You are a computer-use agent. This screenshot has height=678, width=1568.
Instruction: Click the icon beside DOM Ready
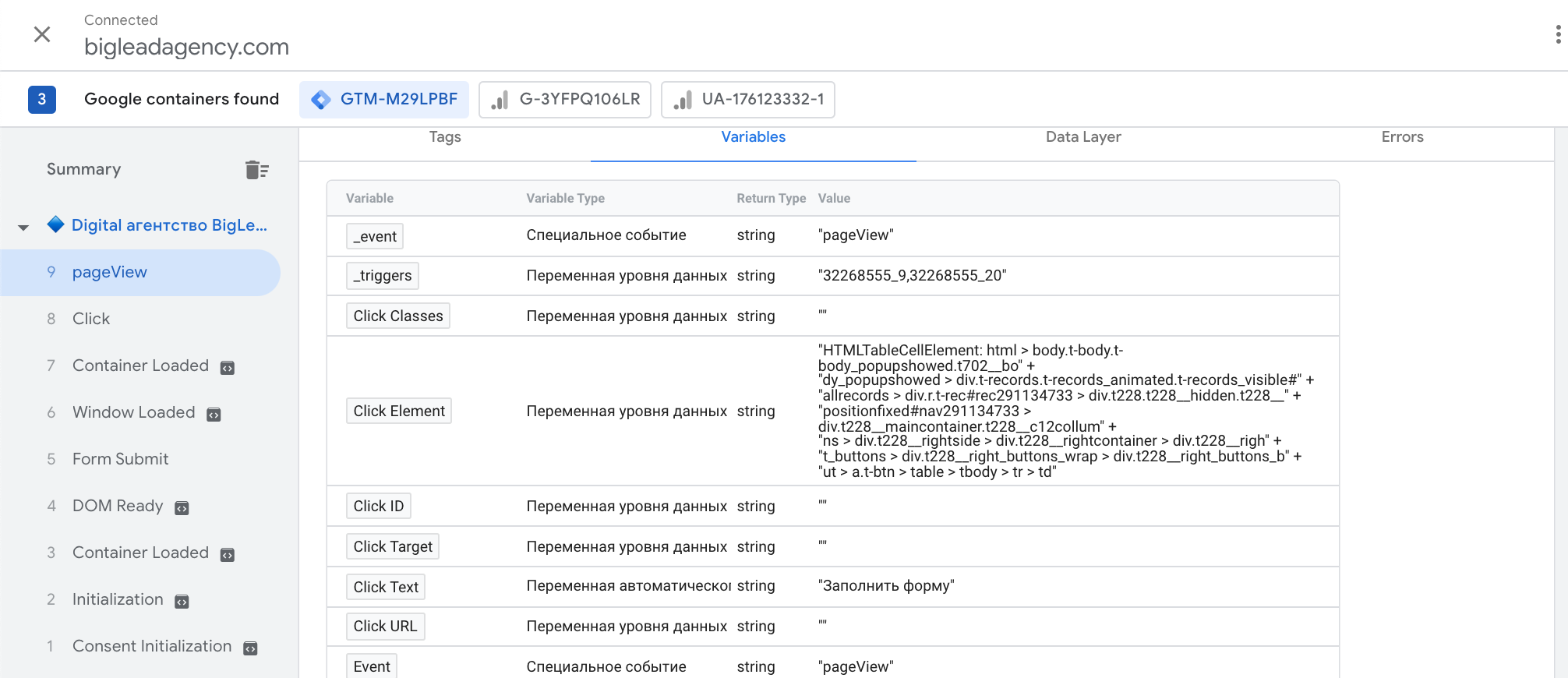point(182,508)
